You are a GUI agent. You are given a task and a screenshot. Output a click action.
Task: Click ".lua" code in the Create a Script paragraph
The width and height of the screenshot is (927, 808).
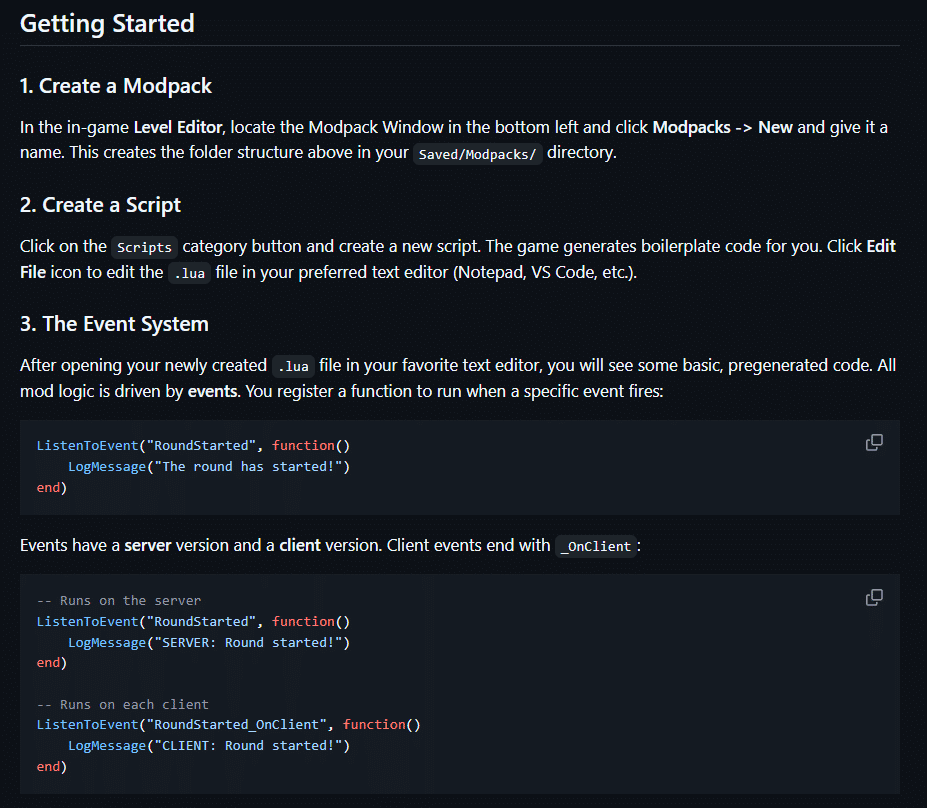point(189,273)
